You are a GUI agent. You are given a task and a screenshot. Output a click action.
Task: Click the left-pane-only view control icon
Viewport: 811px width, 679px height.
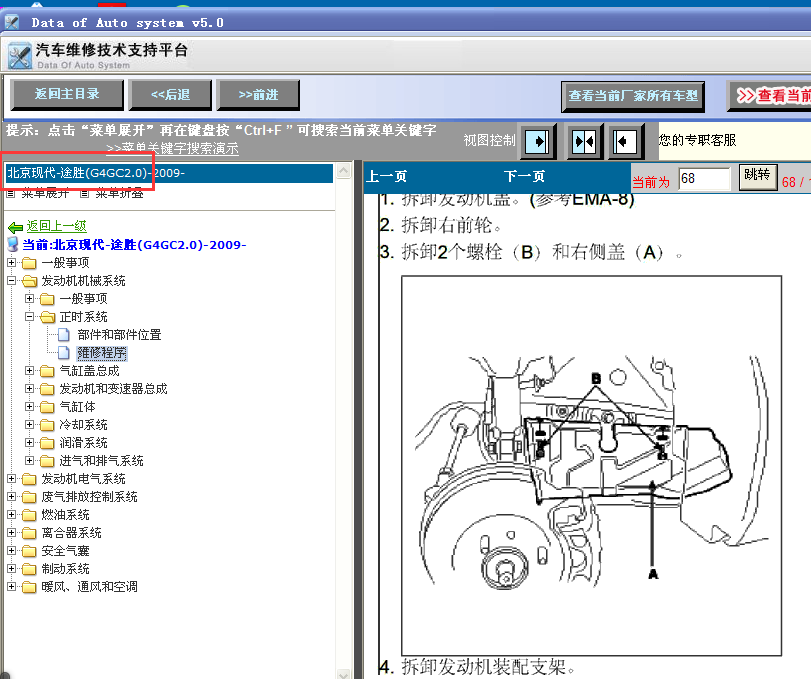click(538, 141)
